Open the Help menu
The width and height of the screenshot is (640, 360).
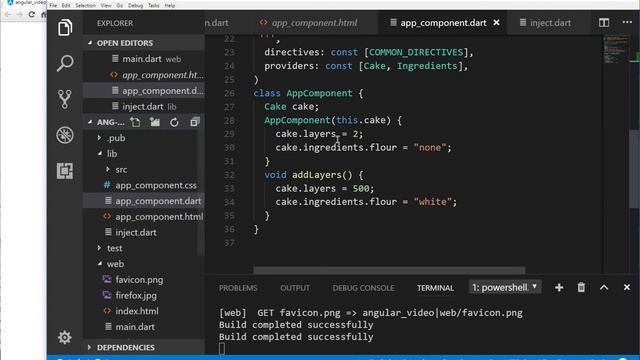[x=170, y=5]
